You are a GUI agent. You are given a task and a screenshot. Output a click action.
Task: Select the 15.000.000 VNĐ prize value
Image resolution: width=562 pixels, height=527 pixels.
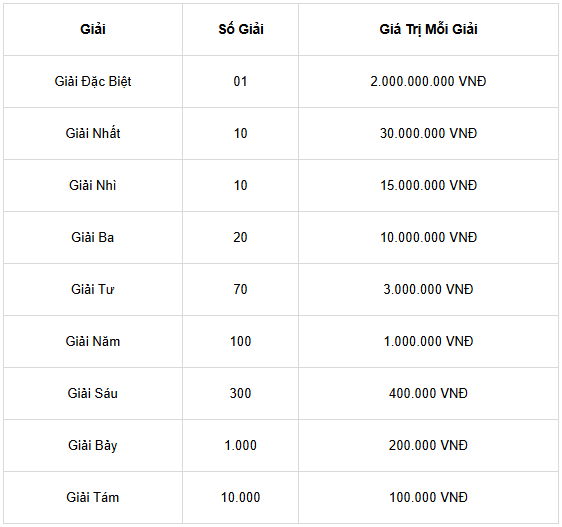(x=428, y=185)
